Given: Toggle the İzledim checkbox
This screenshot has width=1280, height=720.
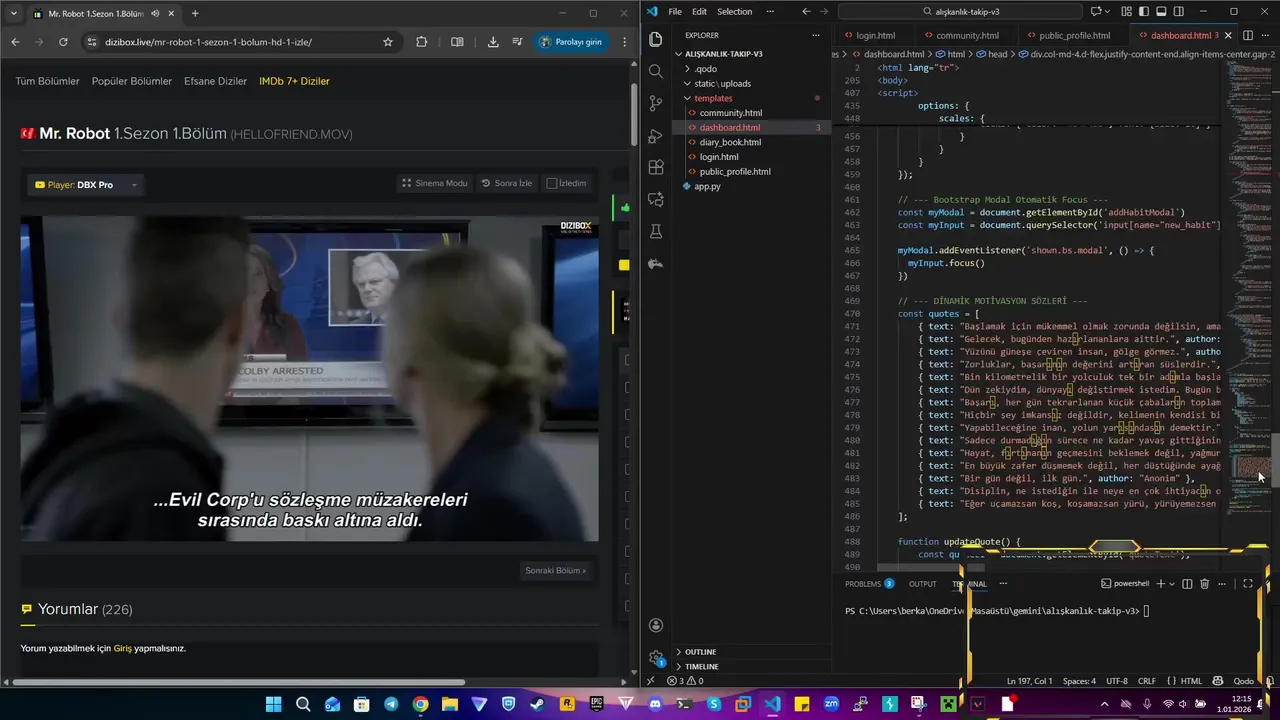Looking at the screenshot, I should pos(552,183).
